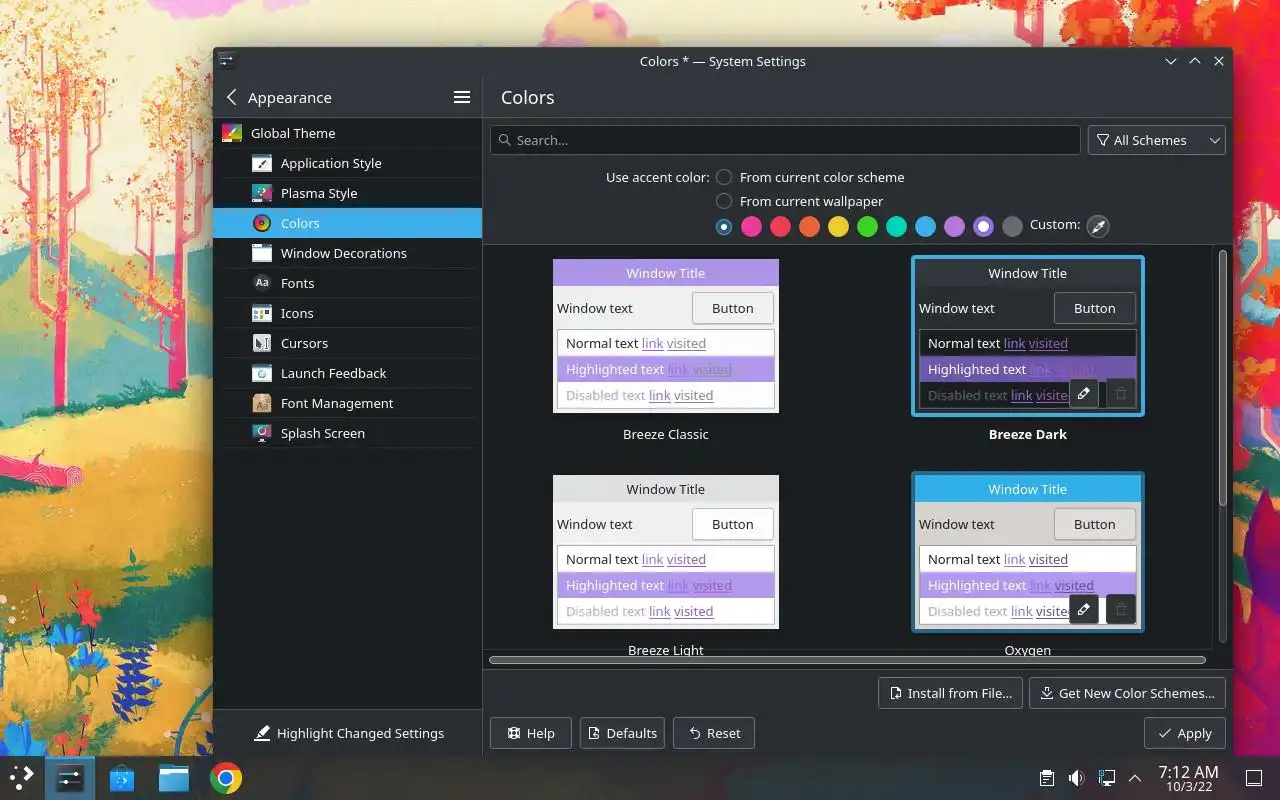Click the Icons entry icon
Screen dimensions: 1280x800
(x=262, y=313)
